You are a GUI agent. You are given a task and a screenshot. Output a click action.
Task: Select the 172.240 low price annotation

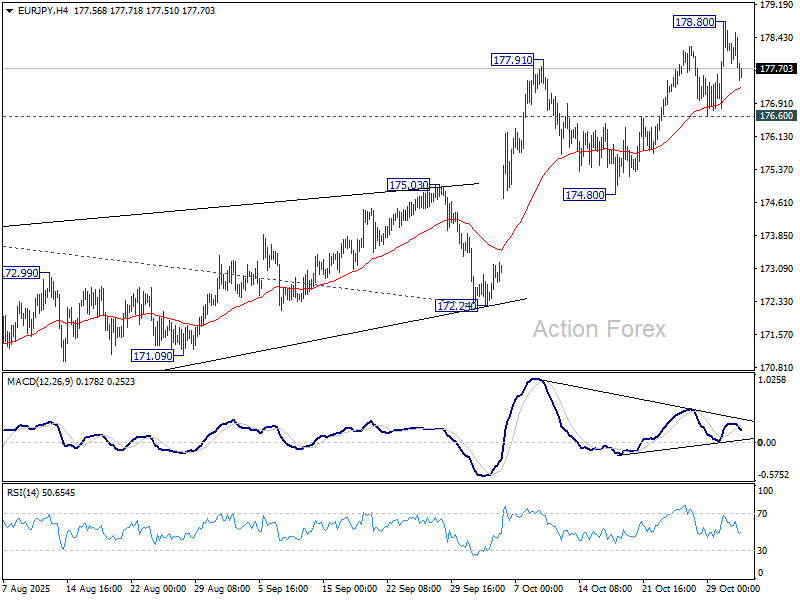pos(456,305)
